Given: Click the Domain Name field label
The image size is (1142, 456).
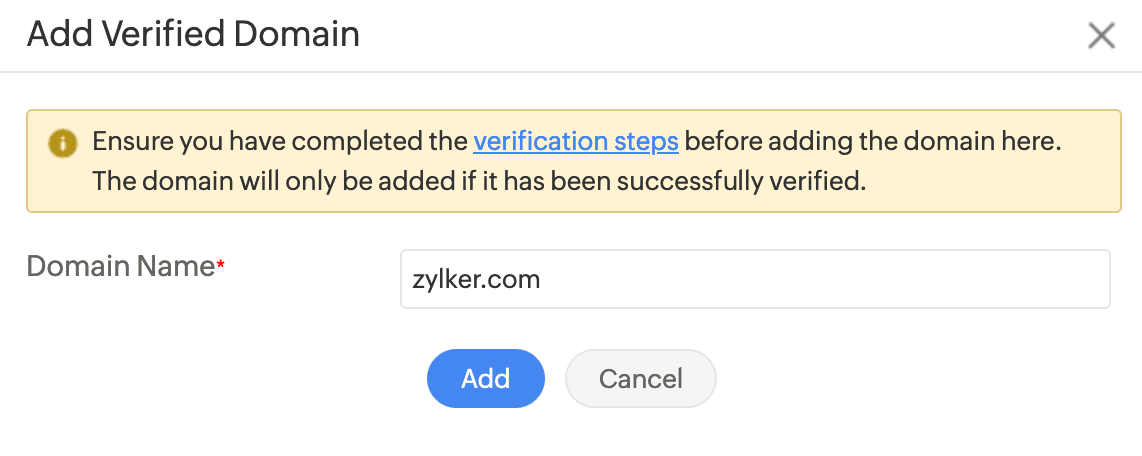Looking at the screenshot, I should pos(120,267).
